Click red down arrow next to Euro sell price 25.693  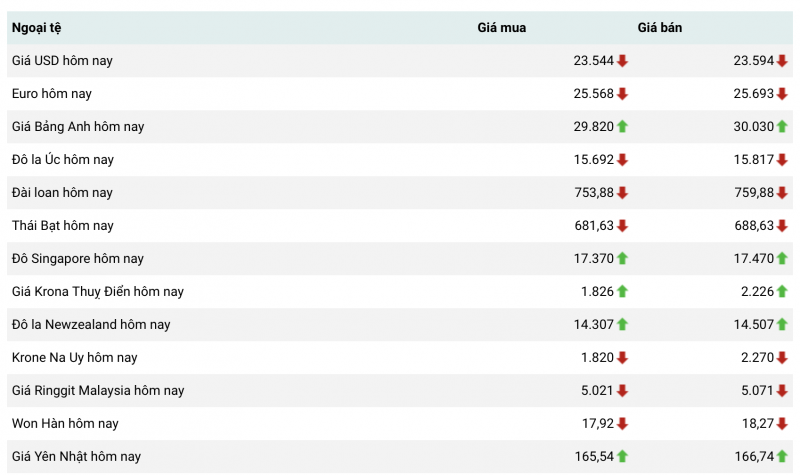click(x=782, y=94)
